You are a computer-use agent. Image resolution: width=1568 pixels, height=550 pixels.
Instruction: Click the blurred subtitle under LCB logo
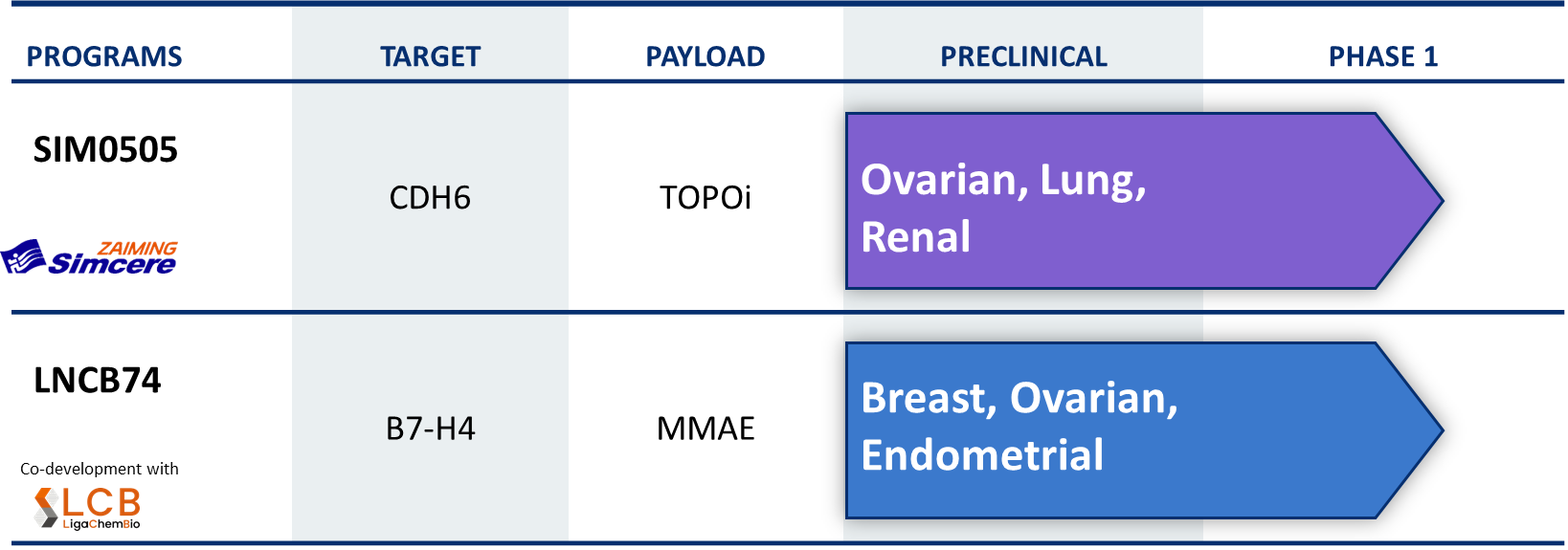pos(97,524)
